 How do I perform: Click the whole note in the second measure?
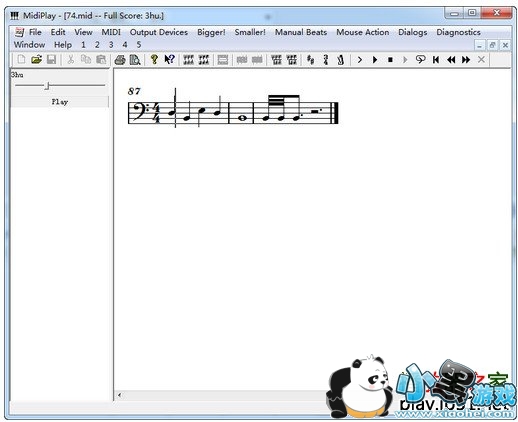(x=242, y=118)
